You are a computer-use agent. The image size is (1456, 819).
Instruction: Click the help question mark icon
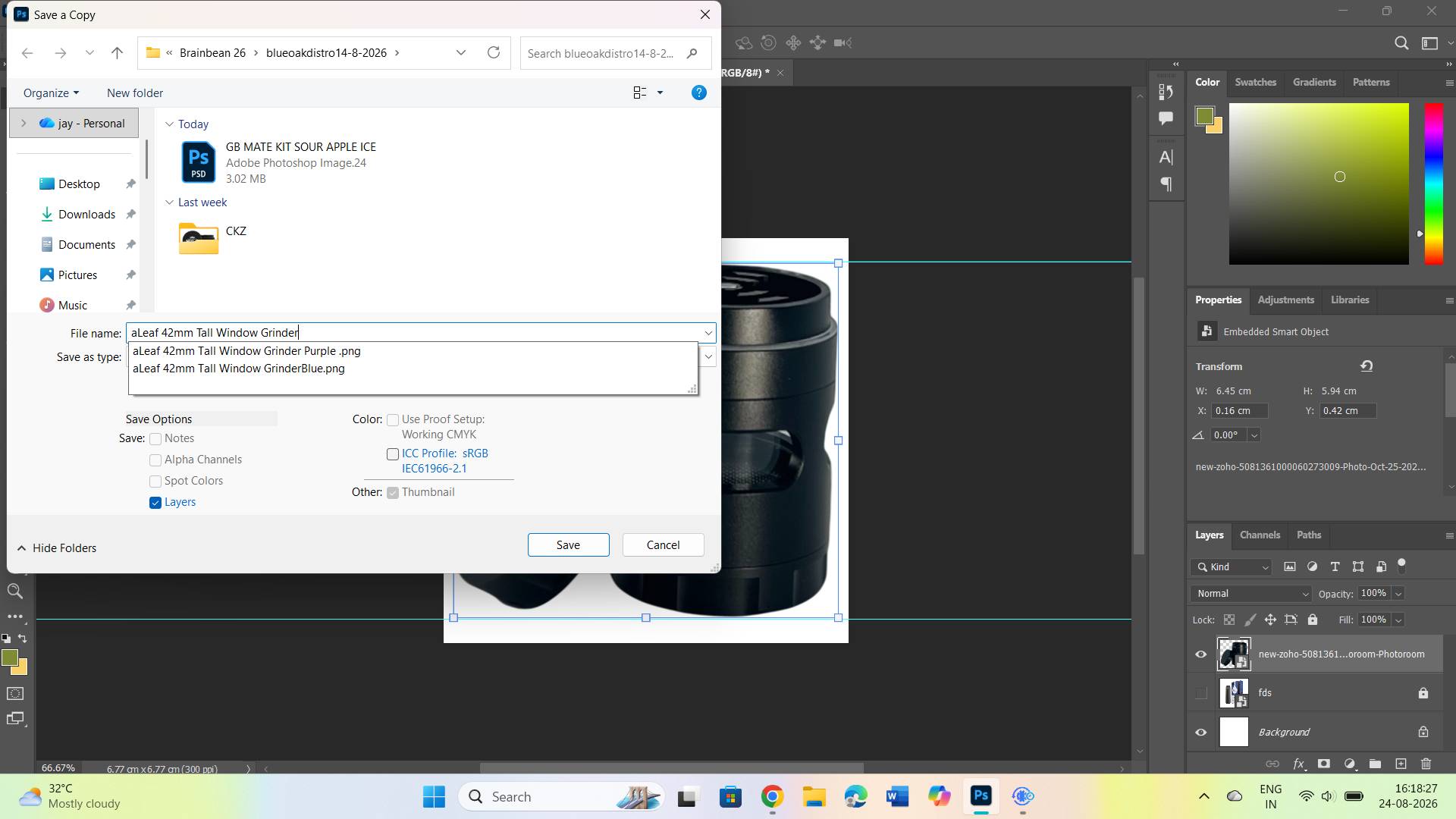pyautogui.click(x=699, y=93)
